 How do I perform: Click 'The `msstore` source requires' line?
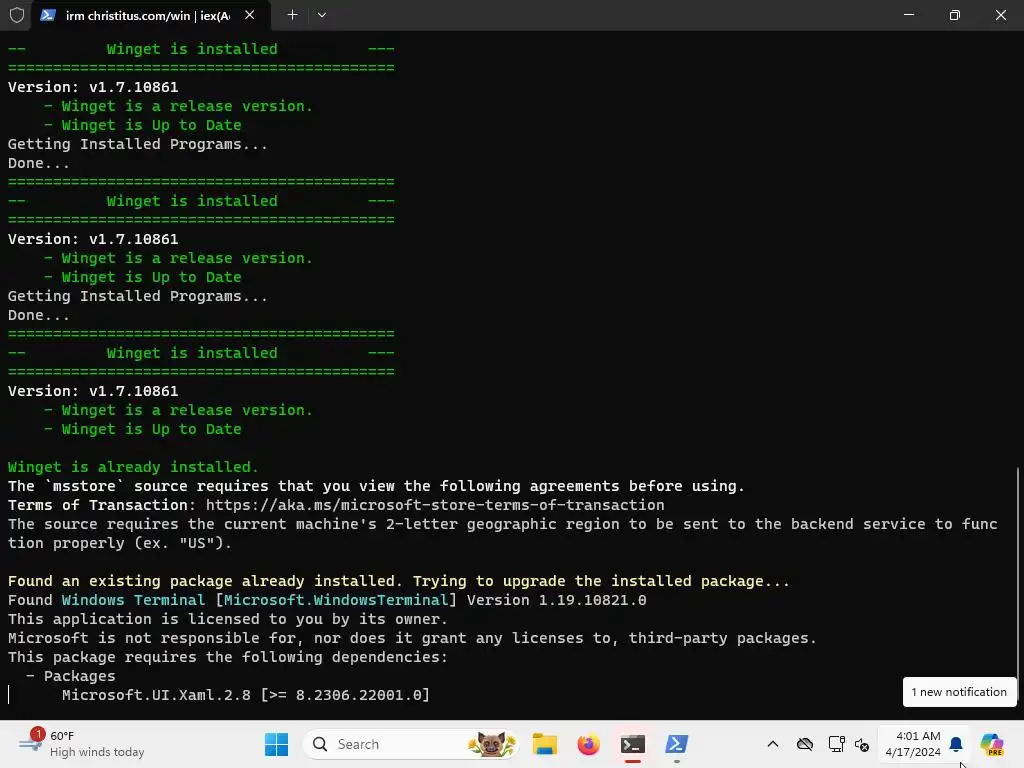[x=376, y=486]
